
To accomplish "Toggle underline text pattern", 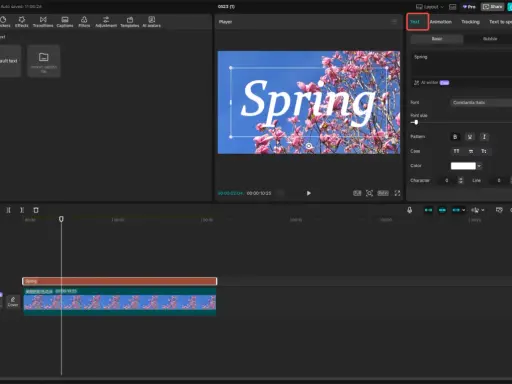I will [x=470, y=137].
